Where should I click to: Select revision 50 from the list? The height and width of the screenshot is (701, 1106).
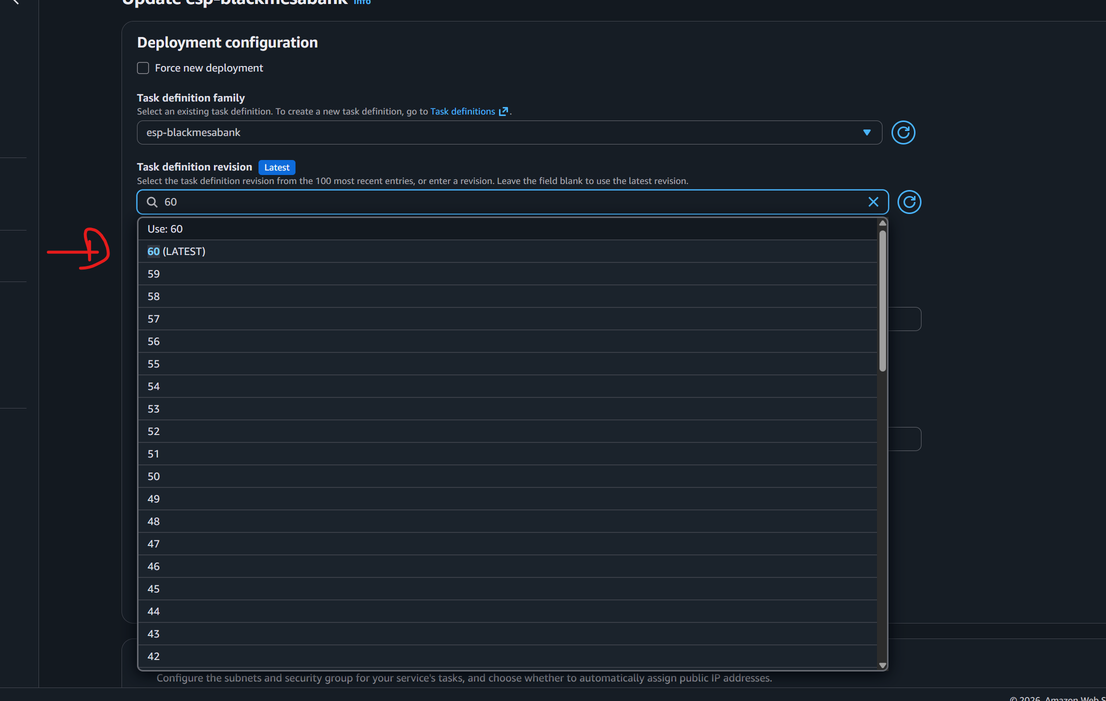[154, 476]
